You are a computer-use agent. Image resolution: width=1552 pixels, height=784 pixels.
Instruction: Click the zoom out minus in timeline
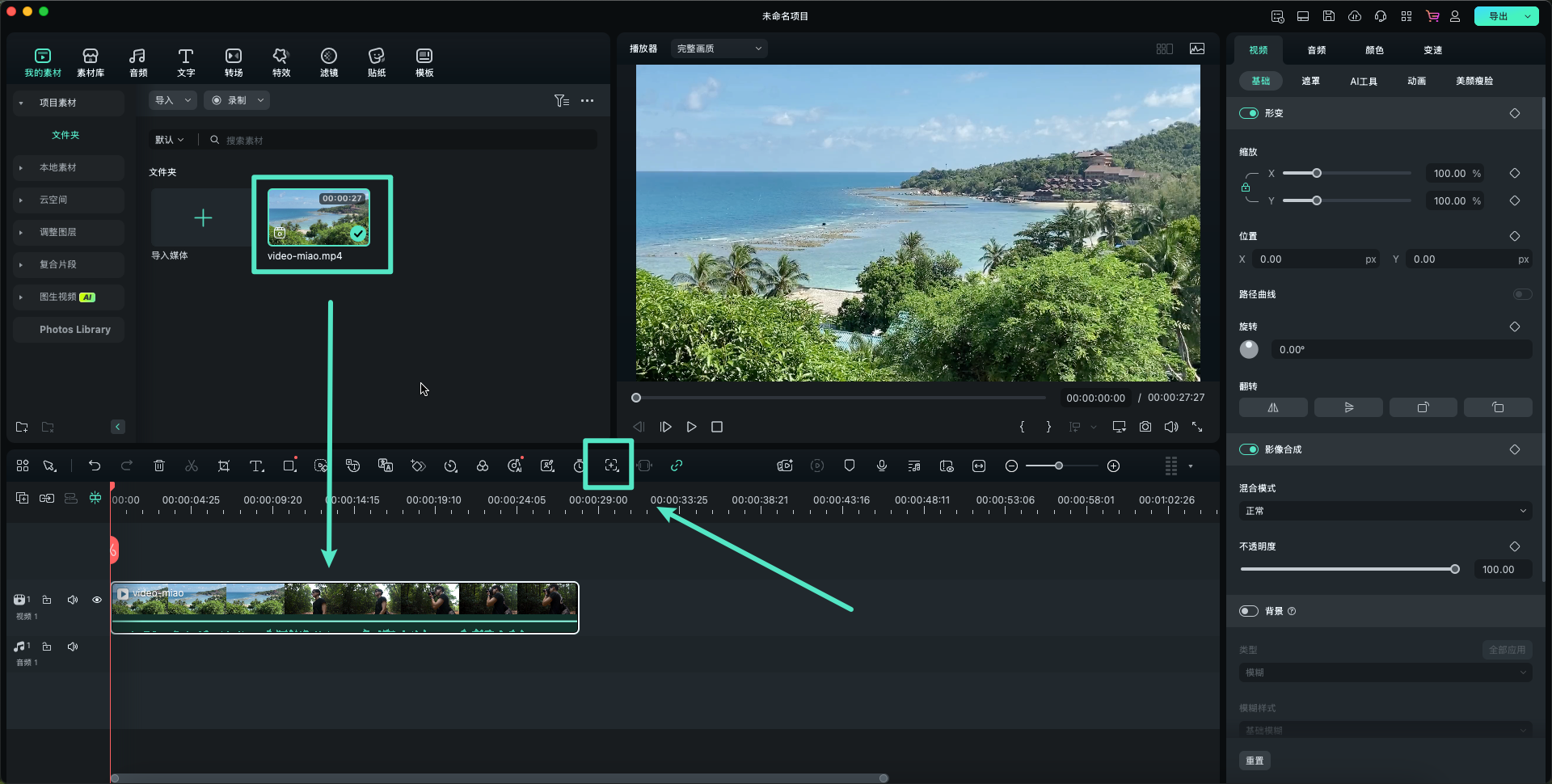pos(1011,466)
